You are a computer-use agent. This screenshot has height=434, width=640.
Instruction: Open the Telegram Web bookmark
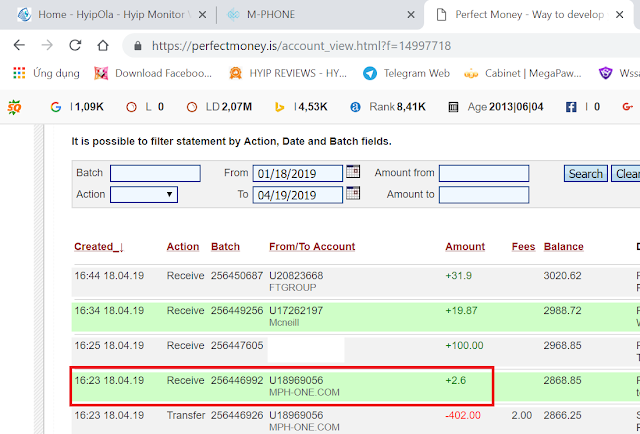coord(407,73)
